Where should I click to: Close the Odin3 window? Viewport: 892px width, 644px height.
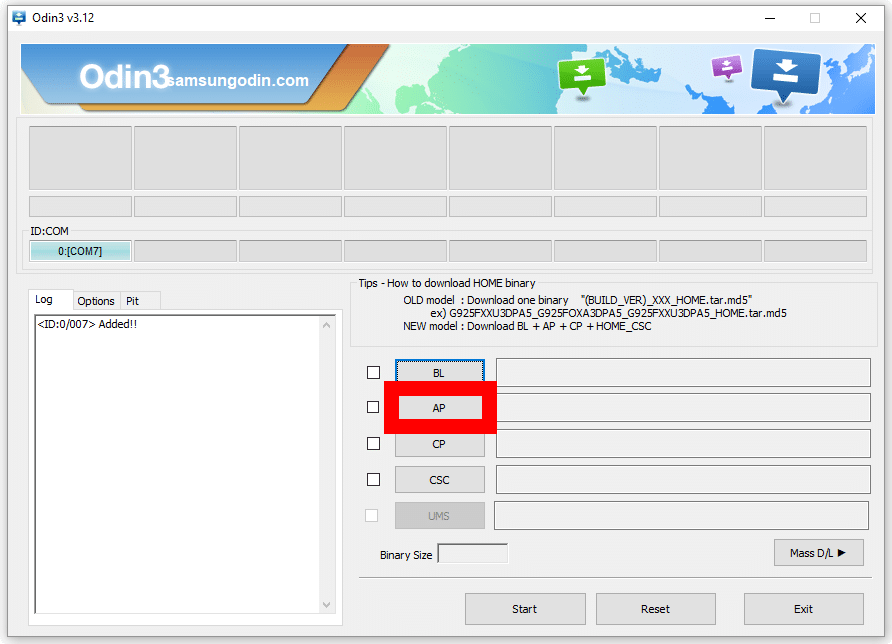(x=861, y=18)
